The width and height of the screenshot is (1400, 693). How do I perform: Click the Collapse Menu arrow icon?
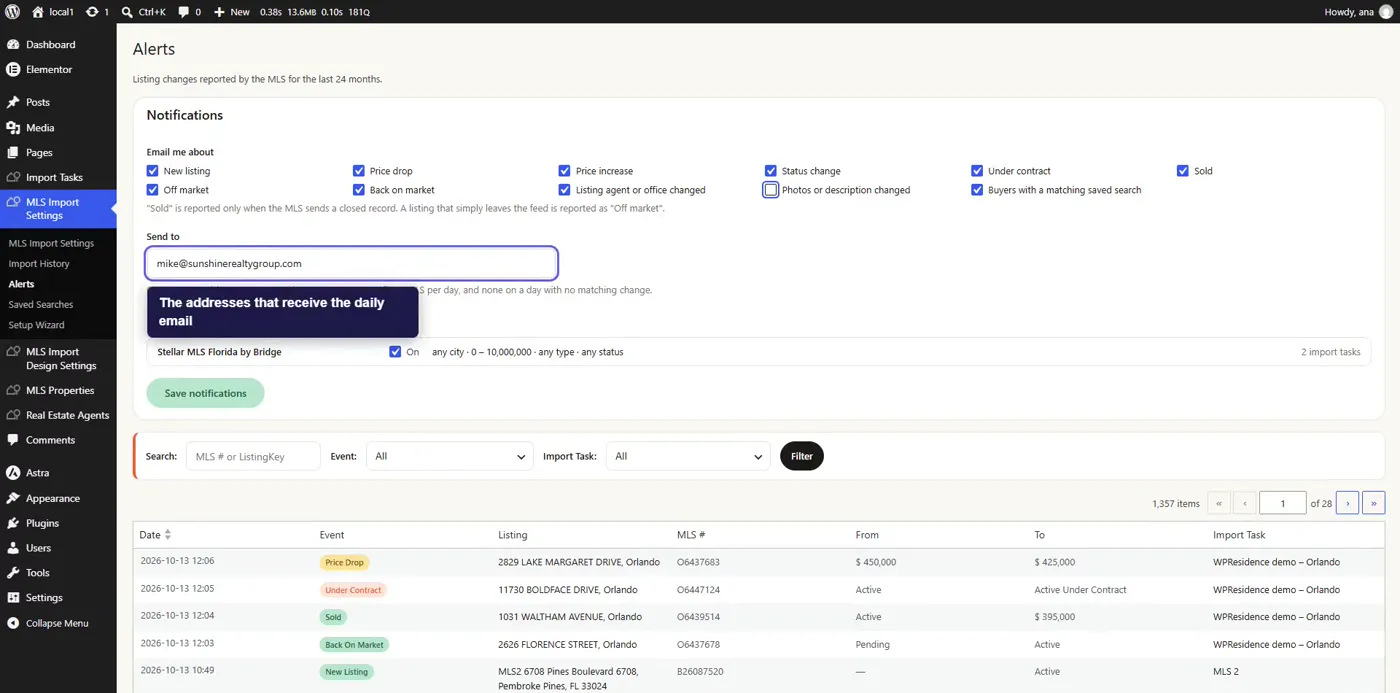[13, 623]
